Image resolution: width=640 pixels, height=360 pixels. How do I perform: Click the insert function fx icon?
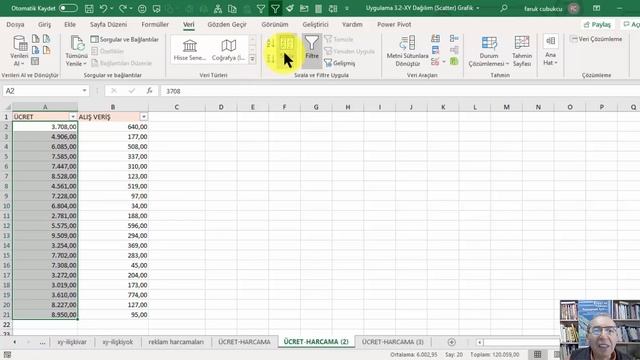coord(149,91)
